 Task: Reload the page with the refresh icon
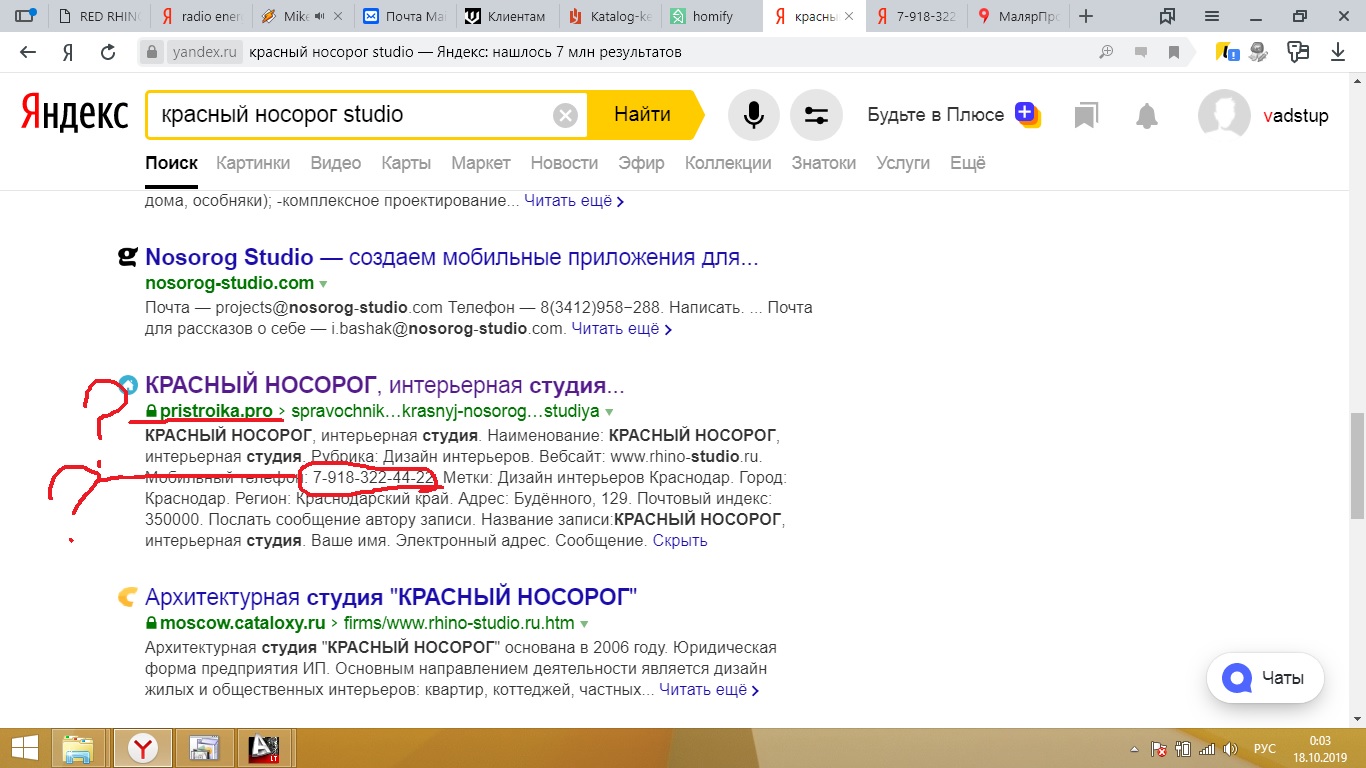click(109, 52)
